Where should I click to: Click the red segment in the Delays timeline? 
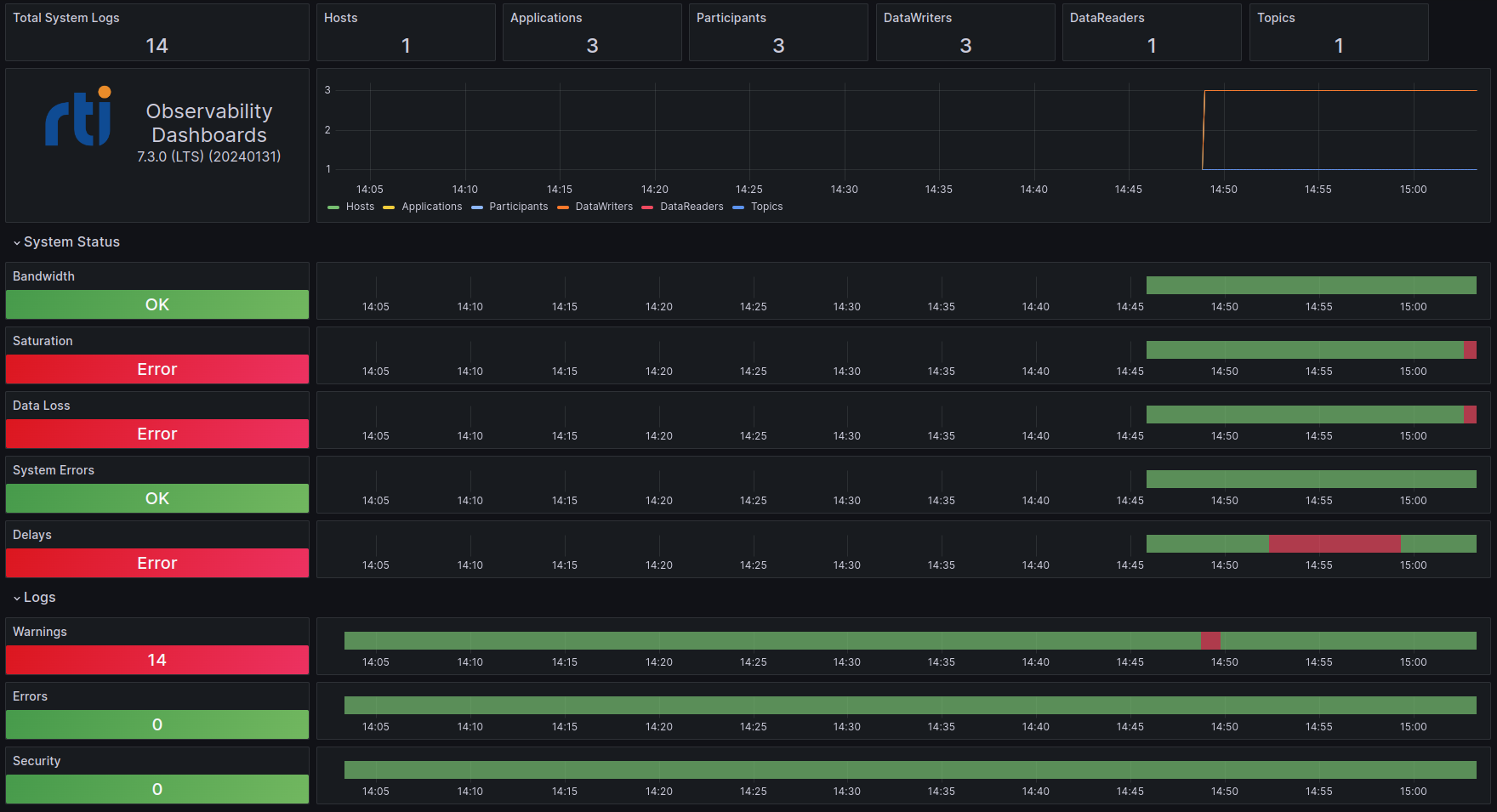click(x=1335, y=543)
